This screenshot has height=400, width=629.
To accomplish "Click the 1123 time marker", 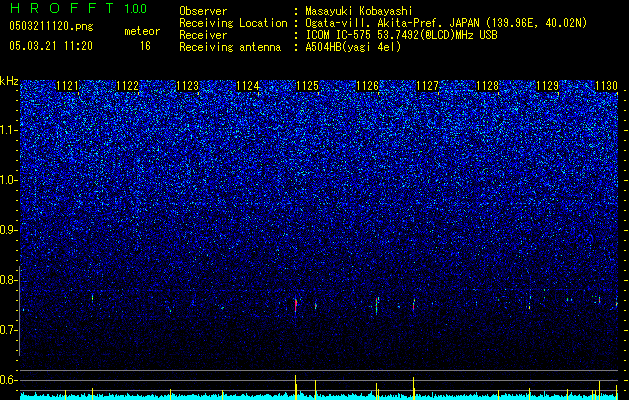I will pyautogui.click(x=188, y=86).
